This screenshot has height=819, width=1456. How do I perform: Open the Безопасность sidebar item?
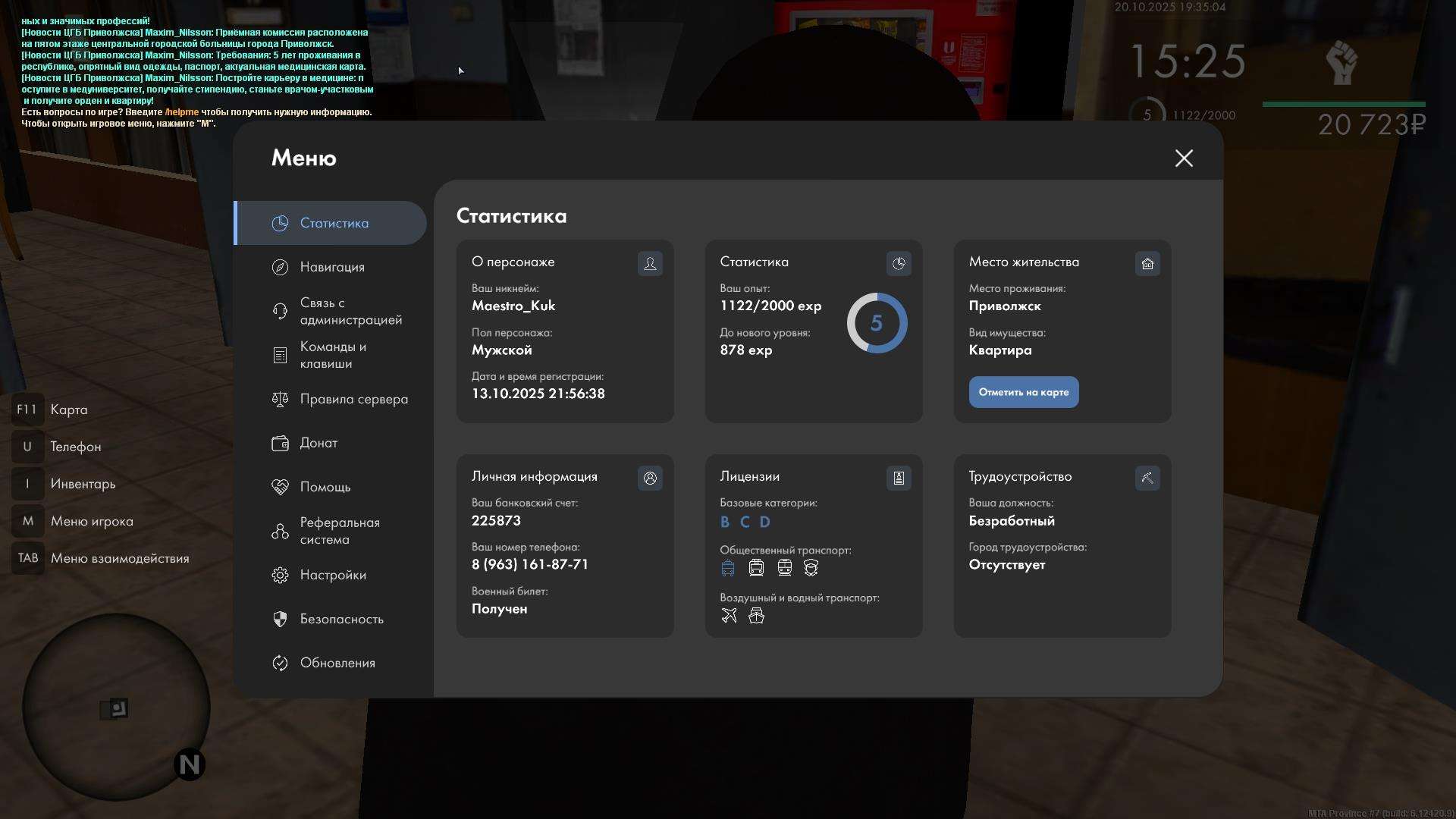[341, 619]
